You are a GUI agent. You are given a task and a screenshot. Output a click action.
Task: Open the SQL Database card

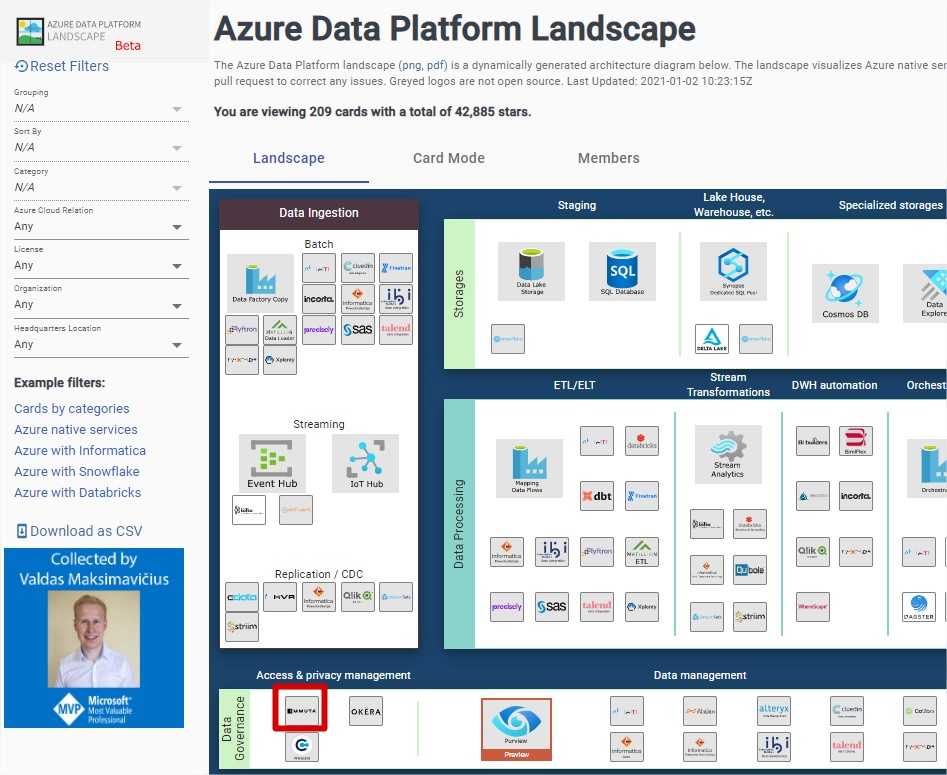click(x=622, y=271)
